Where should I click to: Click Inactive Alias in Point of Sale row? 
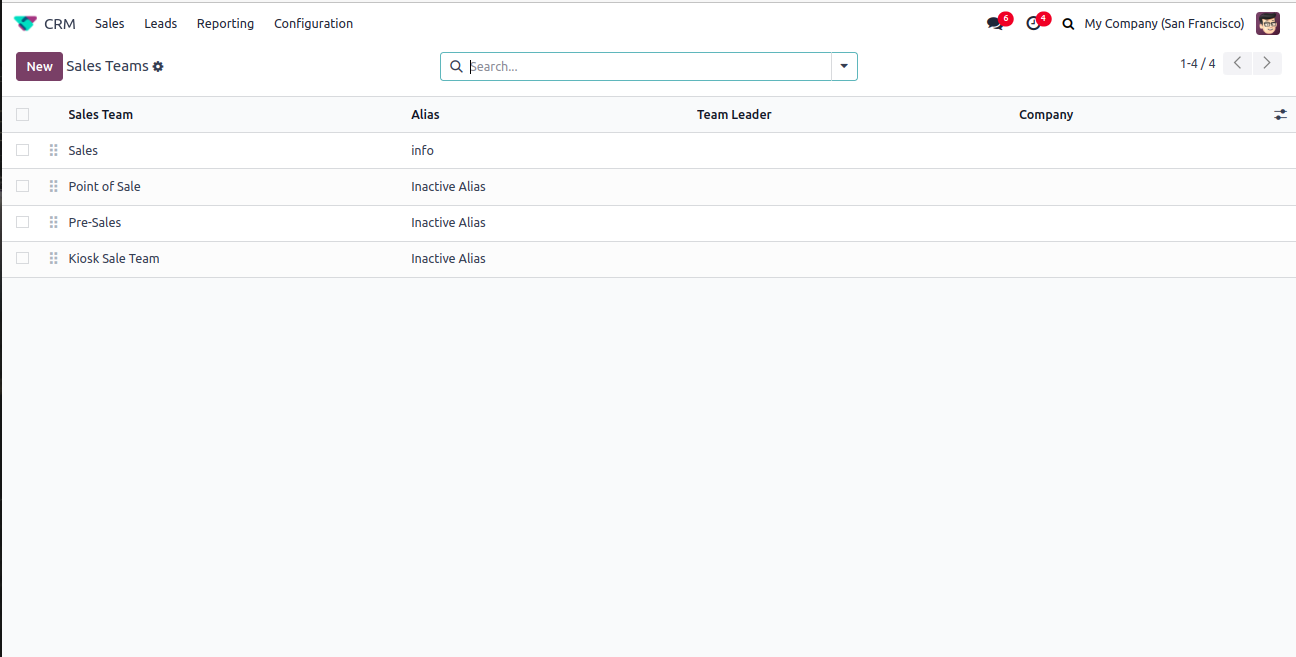448,186
